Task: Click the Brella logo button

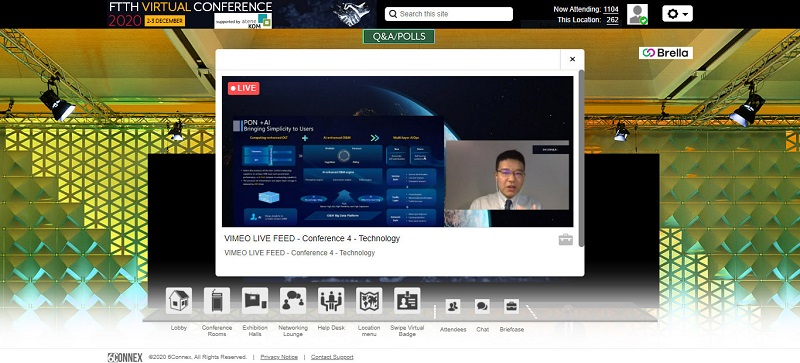Action: [666, 53]
